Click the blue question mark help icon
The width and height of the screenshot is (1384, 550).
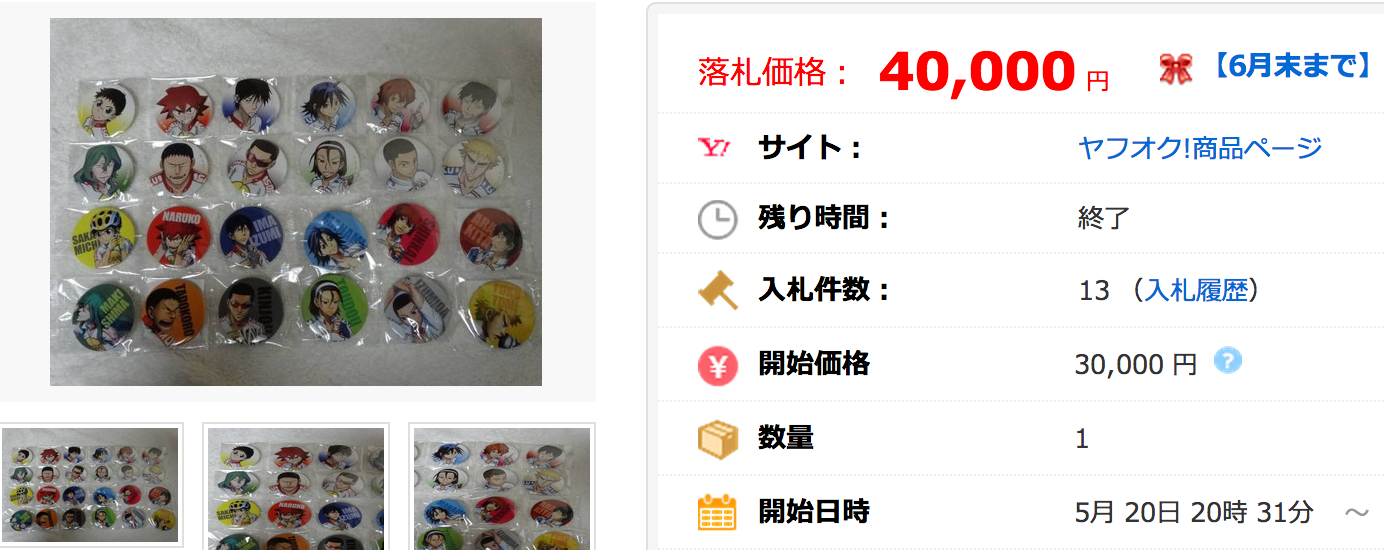pos(1228,361)
